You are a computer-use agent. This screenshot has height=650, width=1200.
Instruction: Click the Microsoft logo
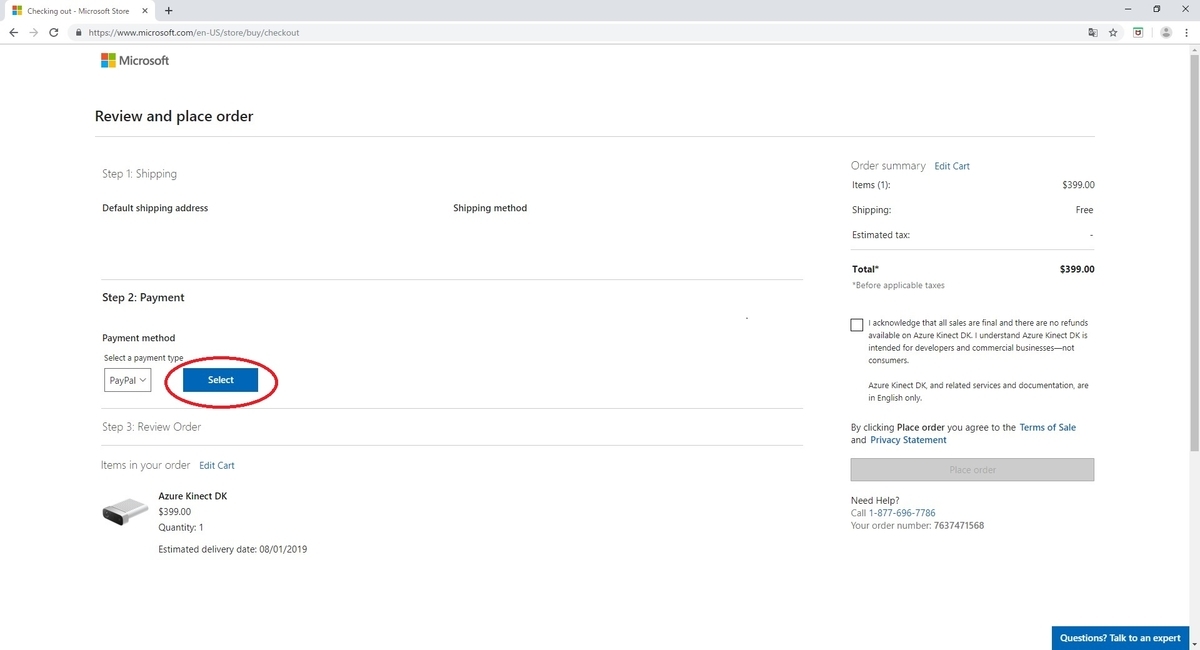pyautogui.click(x=135, y=61)
